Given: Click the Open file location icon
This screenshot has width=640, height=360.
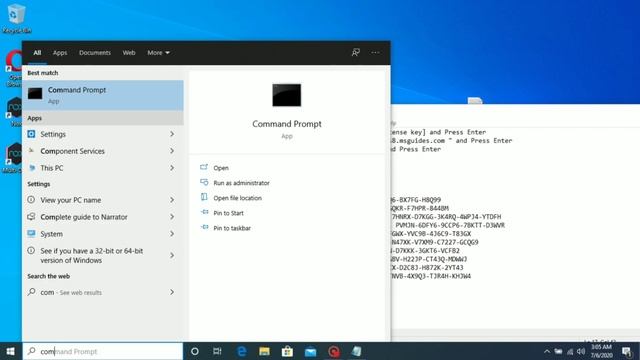Looking at the screenshot, I should (204, 197).
